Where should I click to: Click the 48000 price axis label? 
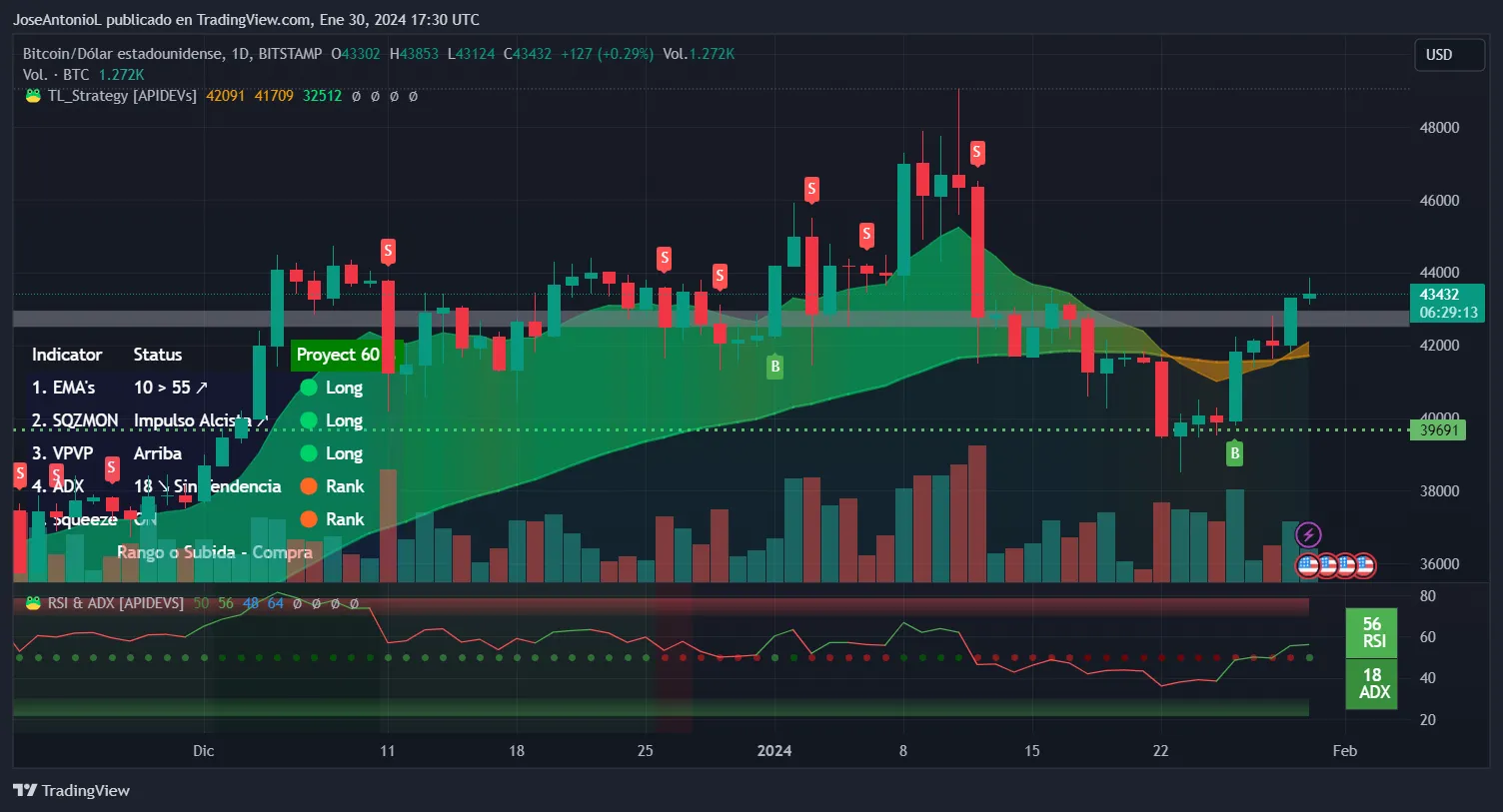click(1439, 128)
